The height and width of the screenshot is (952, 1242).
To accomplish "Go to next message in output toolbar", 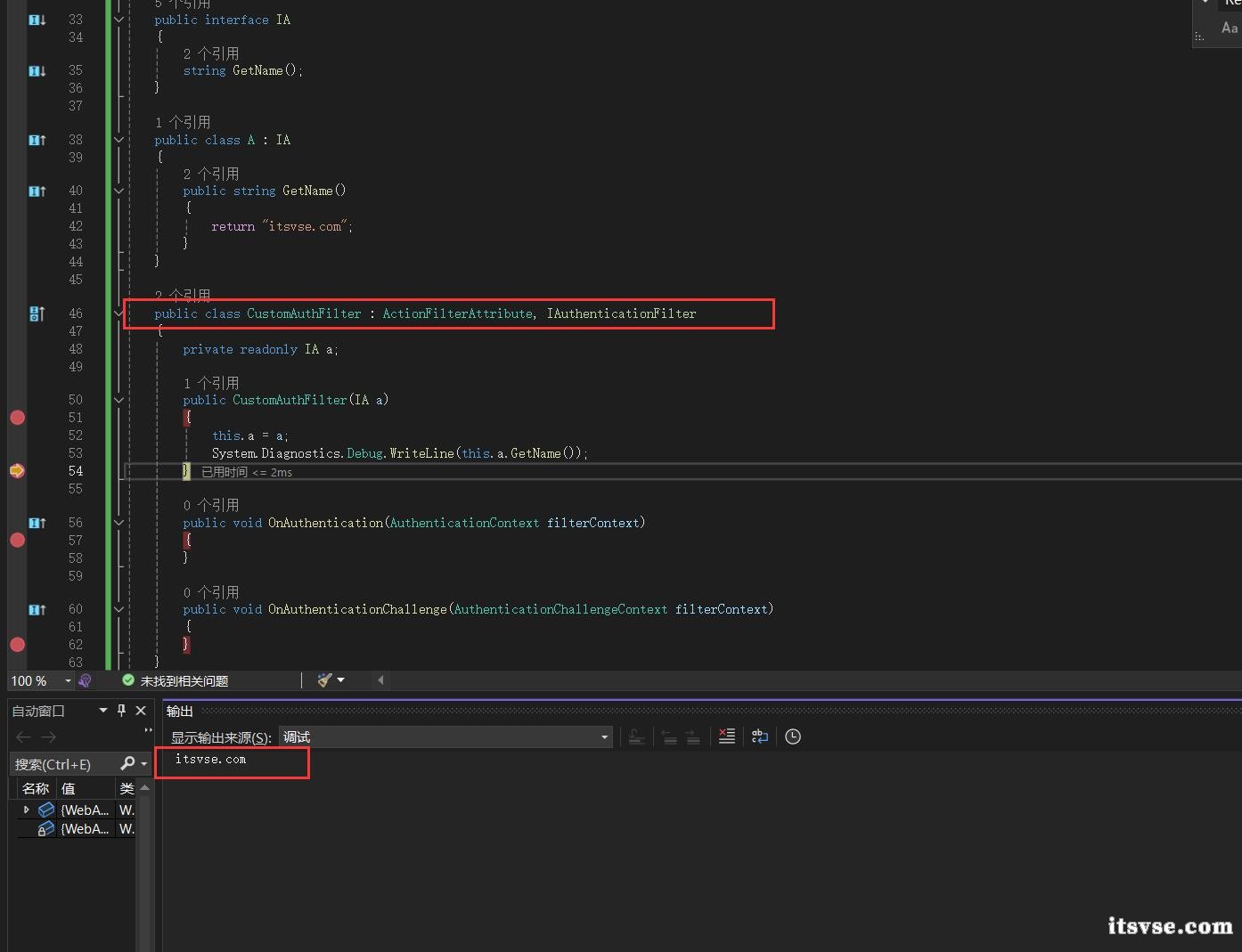I will click(693, 736).
